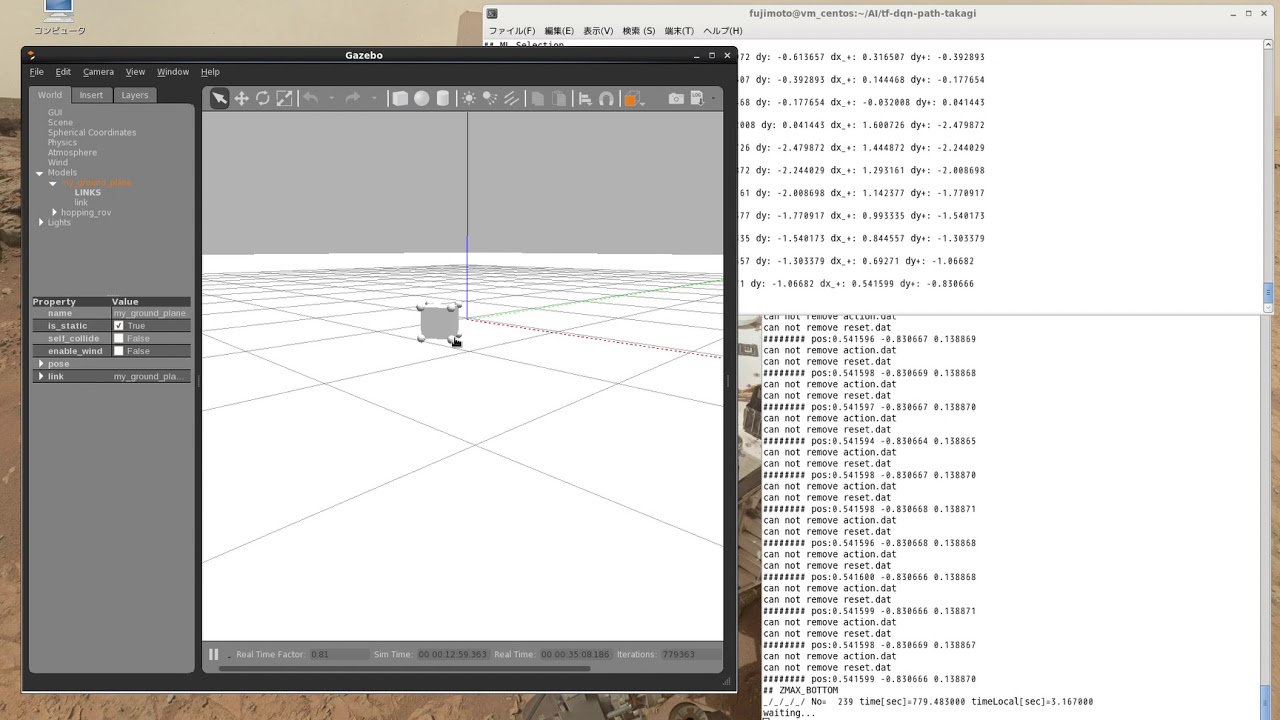Screen dimensions: 1280x720
Task: Open the undo history dropdown arrow
Action: point(331,98)
